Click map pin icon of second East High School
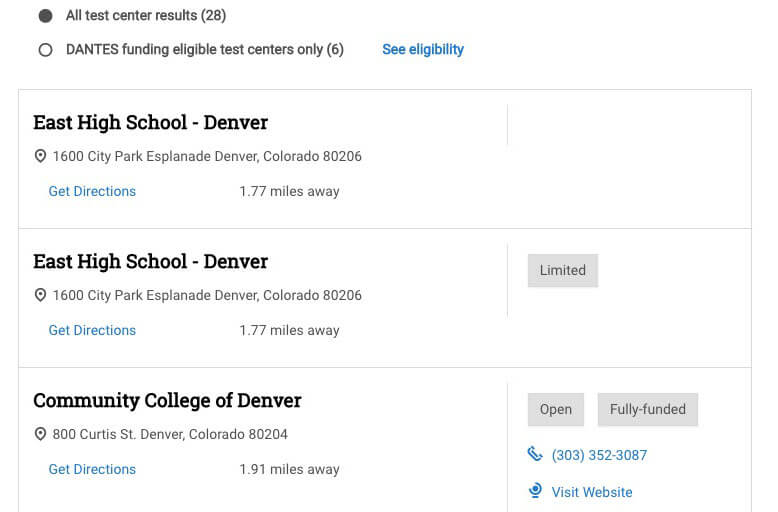This screenshot has width=778, height=512. click(x=40, y=295)
